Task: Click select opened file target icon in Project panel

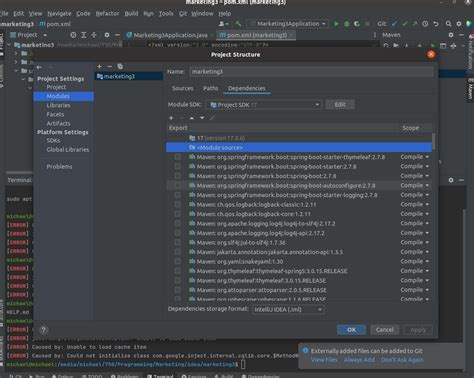Action: tap(73, 35)
